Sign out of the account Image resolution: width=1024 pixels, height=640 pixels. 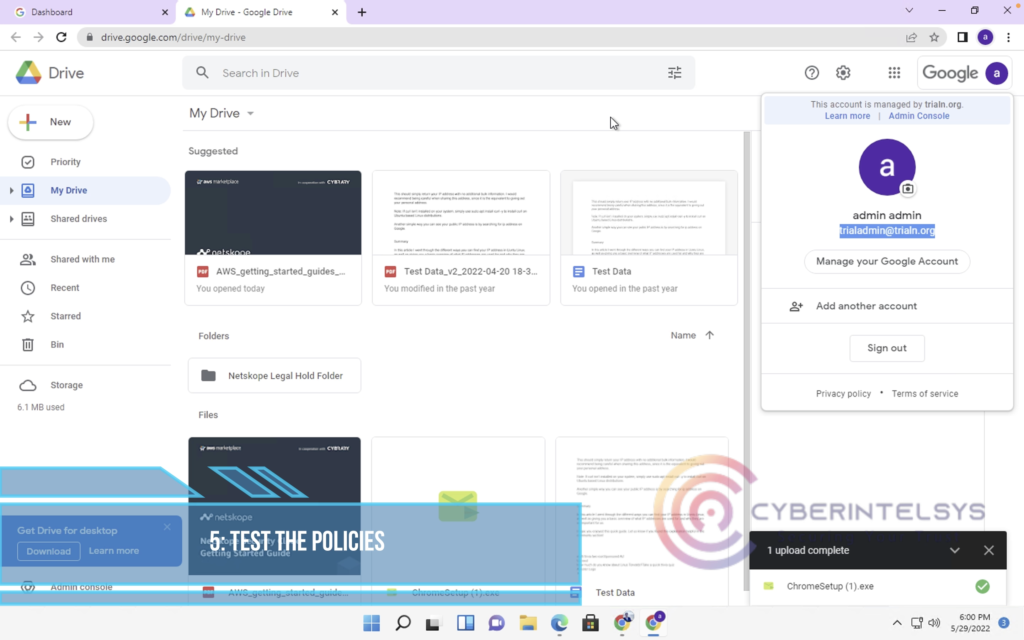tap(887, 348)
